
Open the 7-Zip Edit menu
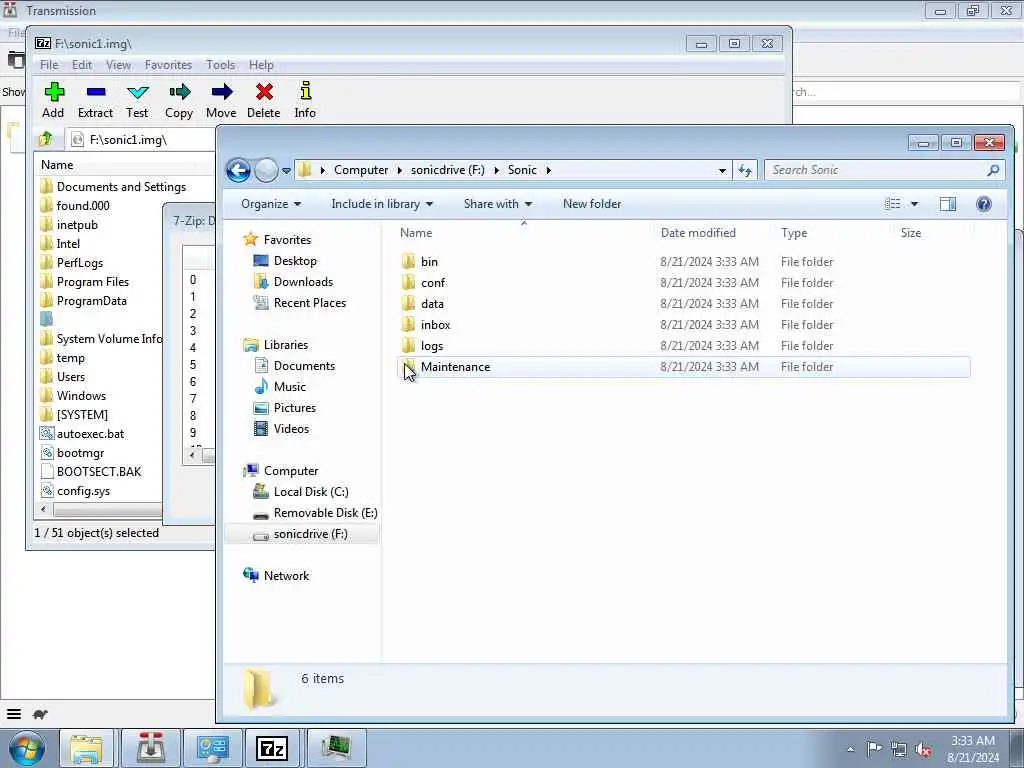pos(82,65)
